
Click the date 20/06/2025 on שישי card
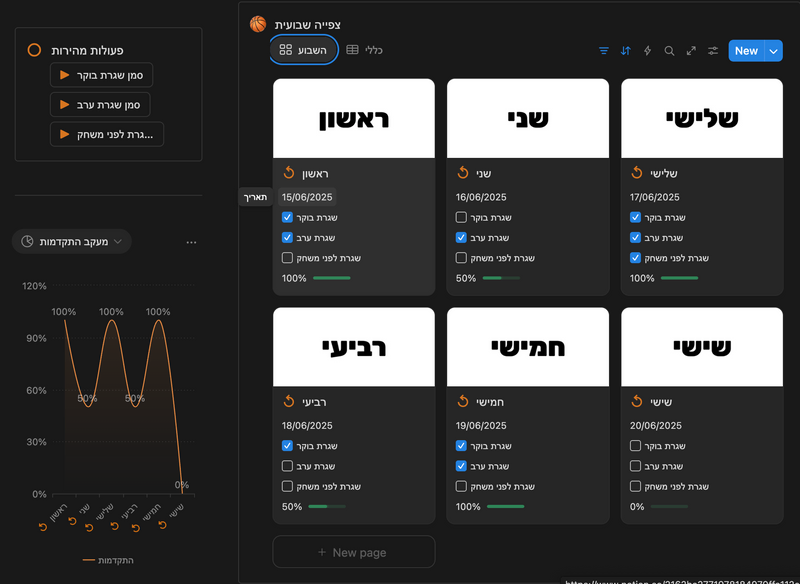point(656,425)
